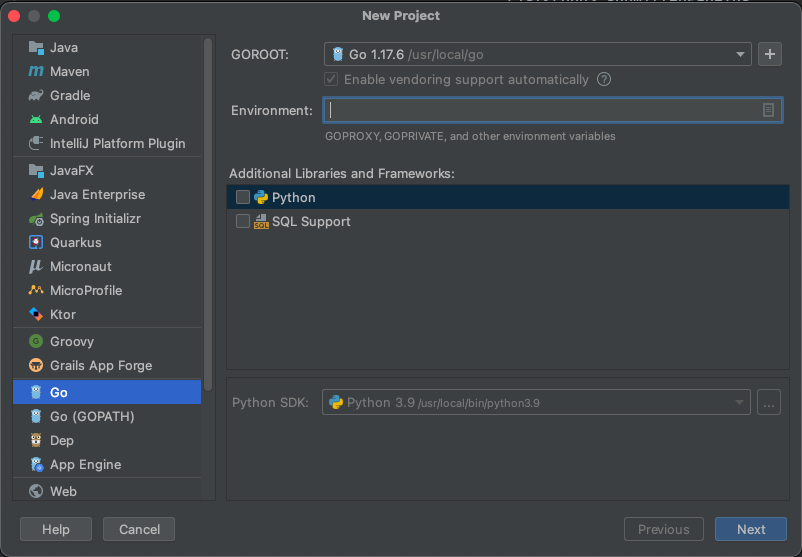Click the Python SDK browse ellipsis button
This screenshot has width=802, height=557.
click(x=769, y=403)
